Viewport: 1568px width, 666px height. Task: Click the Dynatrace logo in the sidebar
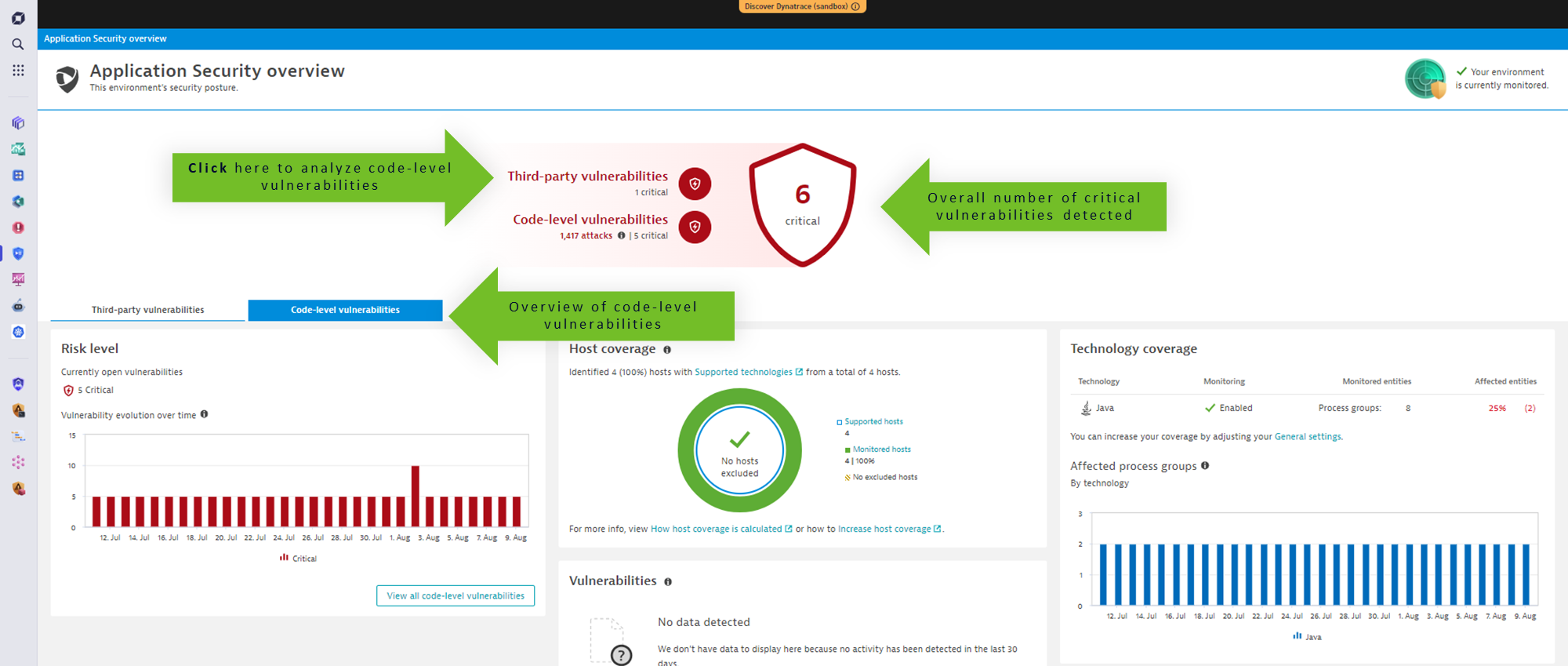[x=18, y=18]
